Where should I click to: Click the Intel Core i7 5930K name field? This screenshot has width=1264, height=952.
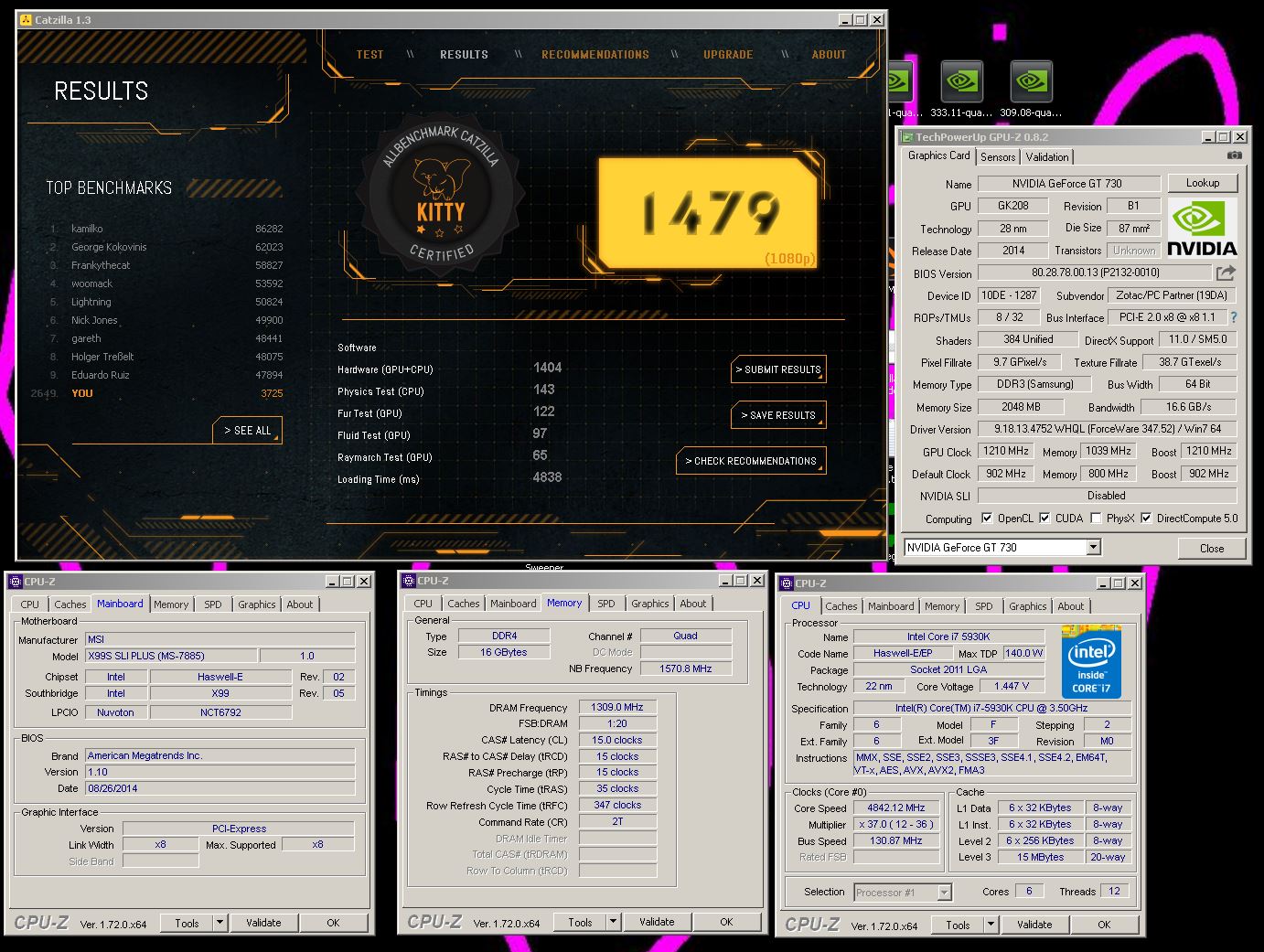pyautogui.click(x=948, y=636)
